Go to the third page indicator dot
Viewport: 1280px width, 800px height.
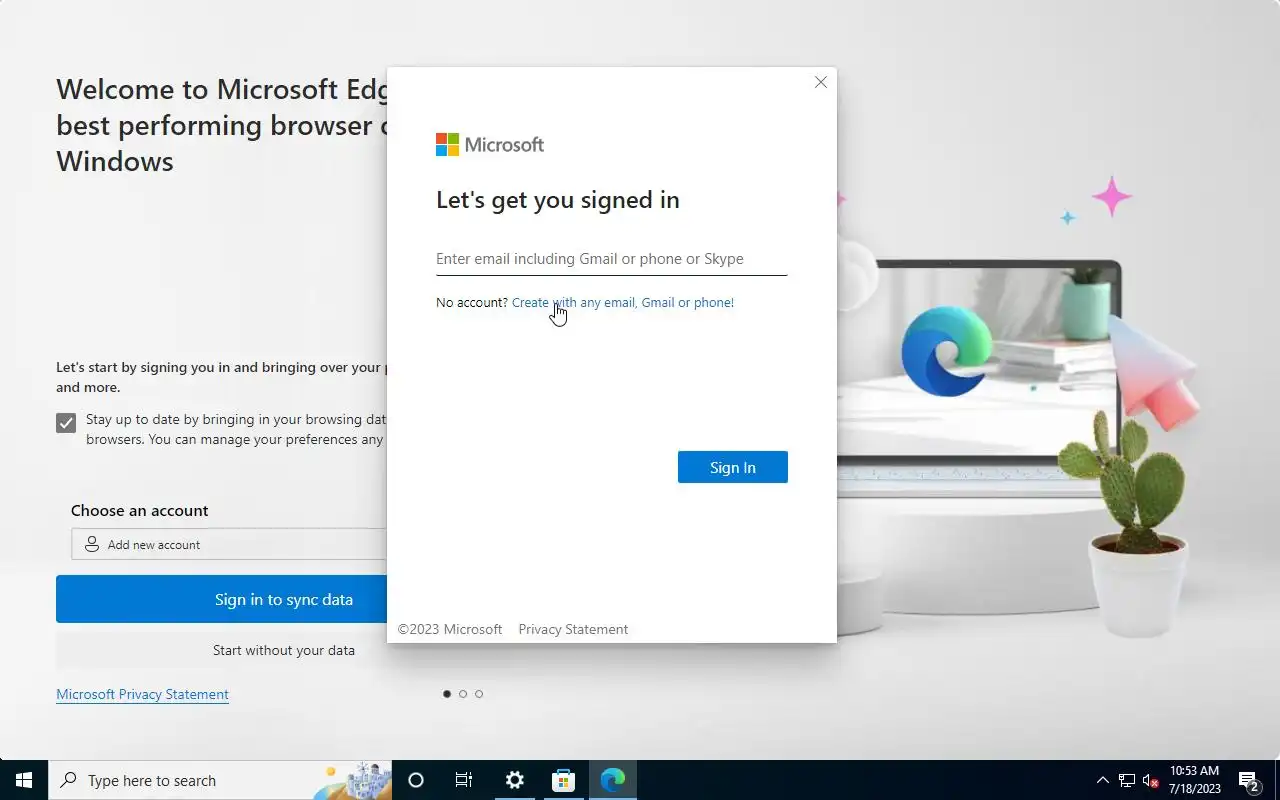coord(479,694)
